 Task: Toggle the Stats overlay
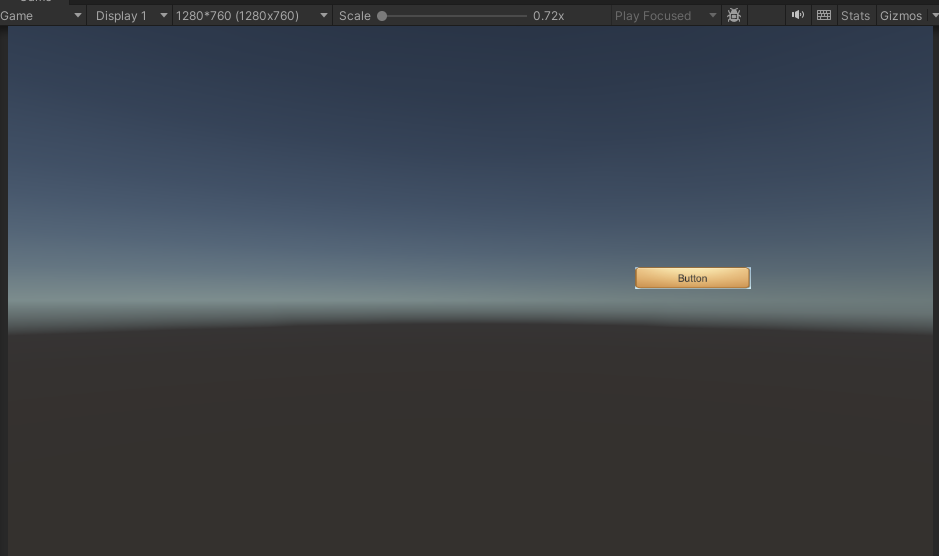(855, 15)
